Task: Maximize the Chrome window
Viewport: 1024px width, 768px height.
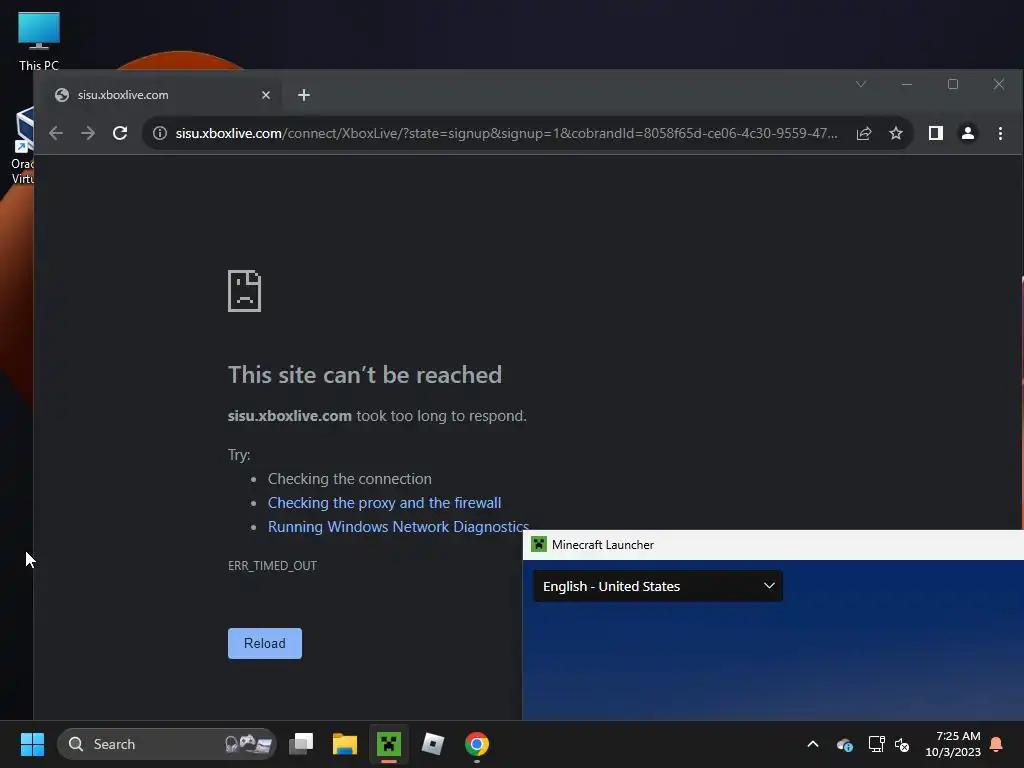Action: click(x=953, y=84)
